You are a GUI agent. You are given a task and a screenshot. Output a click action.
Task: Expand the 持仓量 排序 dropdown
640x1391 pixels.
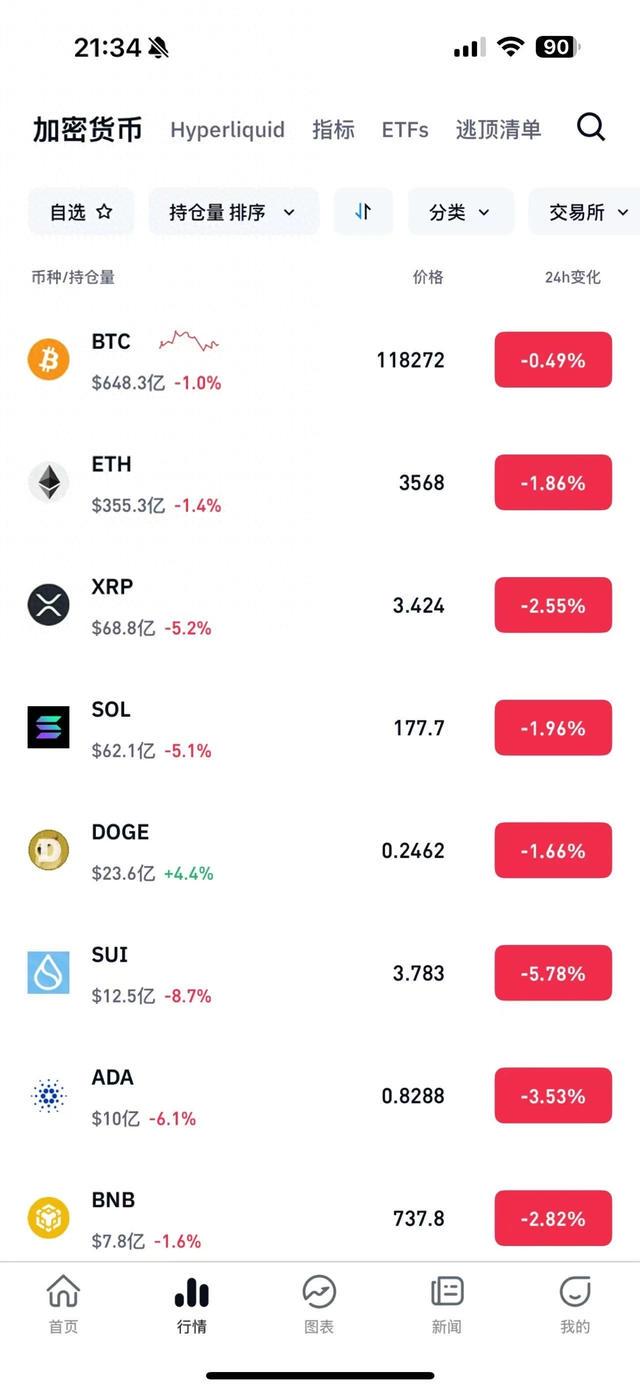click(233, 212)
